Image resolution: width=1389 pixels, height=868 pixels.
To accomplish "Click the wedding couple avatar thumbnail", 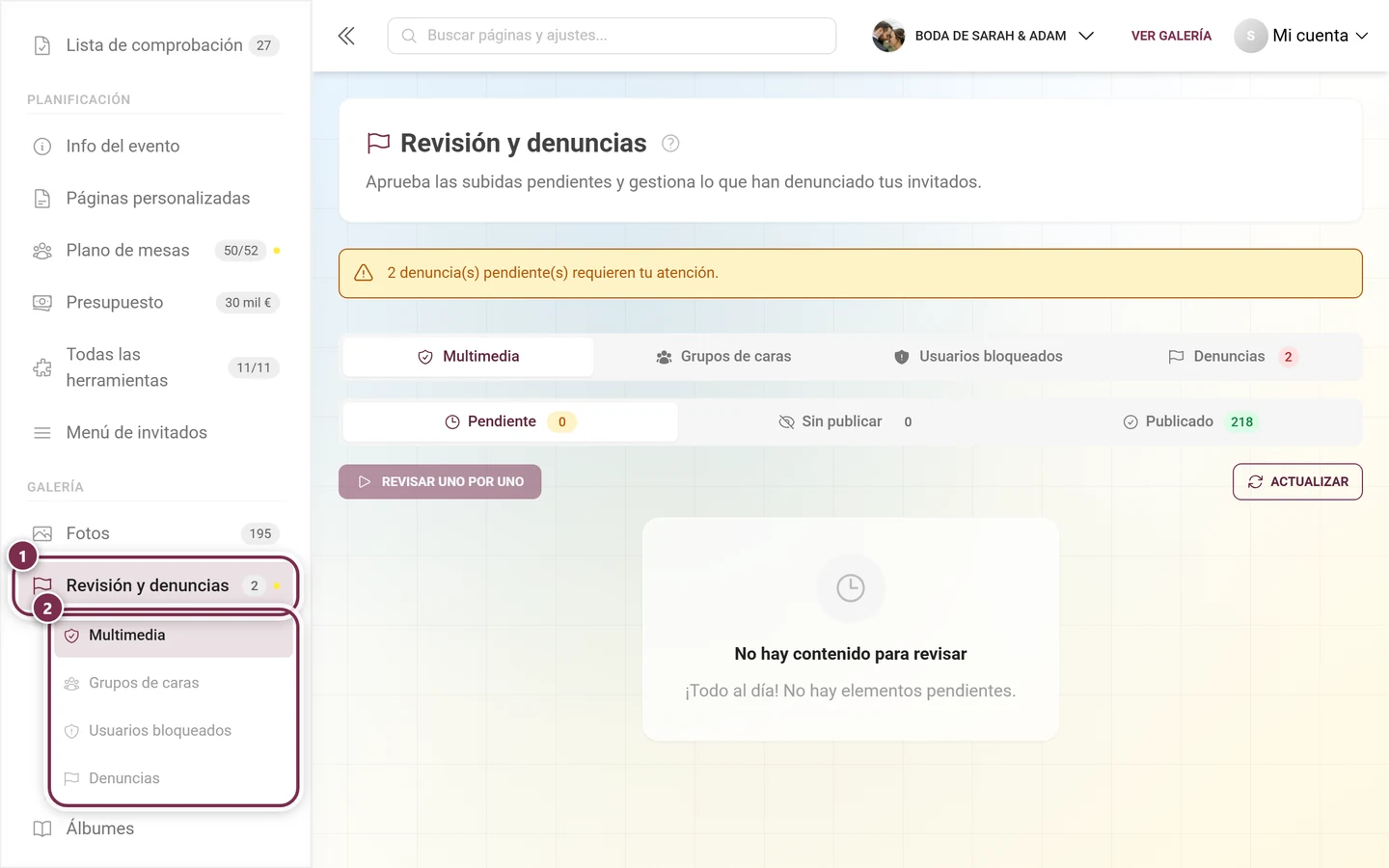I will 888,36.
